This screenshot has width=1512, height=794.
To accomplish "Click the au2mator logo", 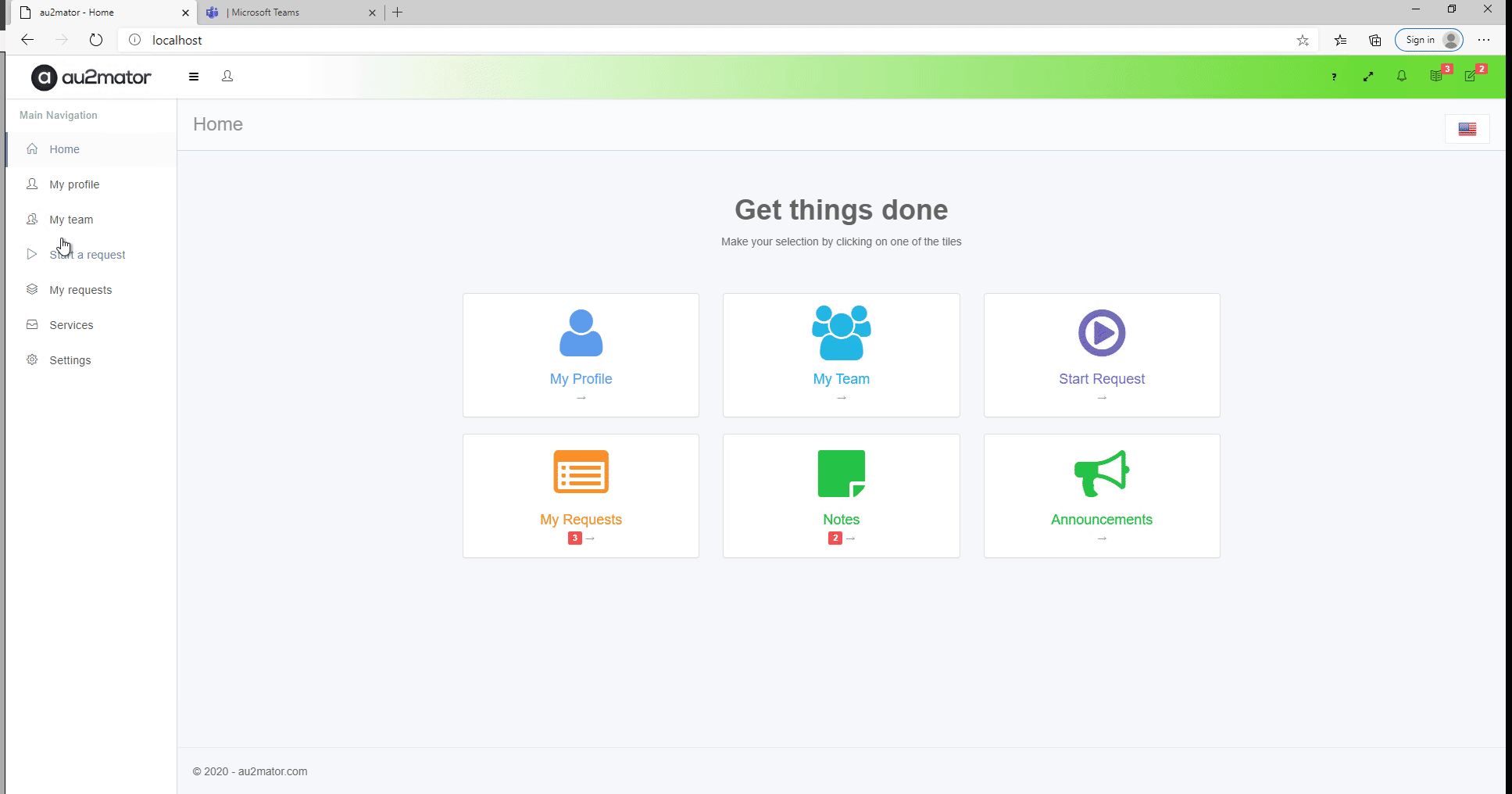I will coord(91,77).
